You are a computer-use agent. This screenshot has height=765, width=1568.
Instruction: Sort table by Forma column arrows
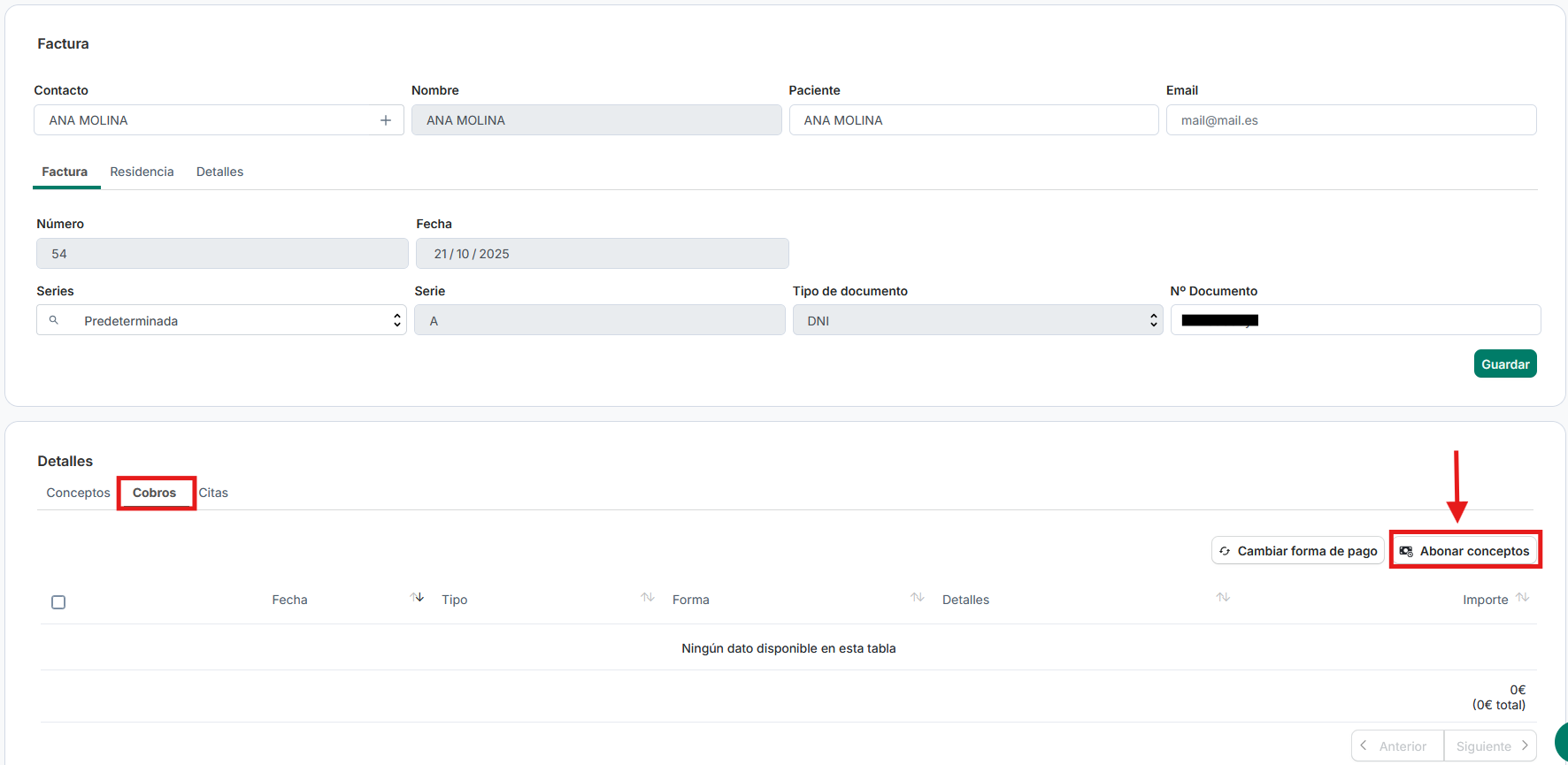pos(918,598)
